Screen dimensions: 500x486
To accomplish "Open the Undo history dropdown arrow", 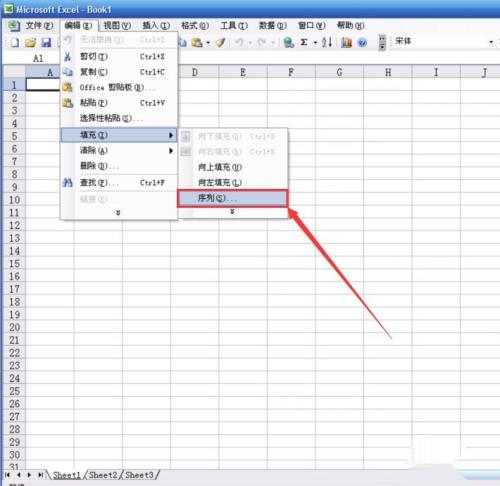I will pos(249,43).
